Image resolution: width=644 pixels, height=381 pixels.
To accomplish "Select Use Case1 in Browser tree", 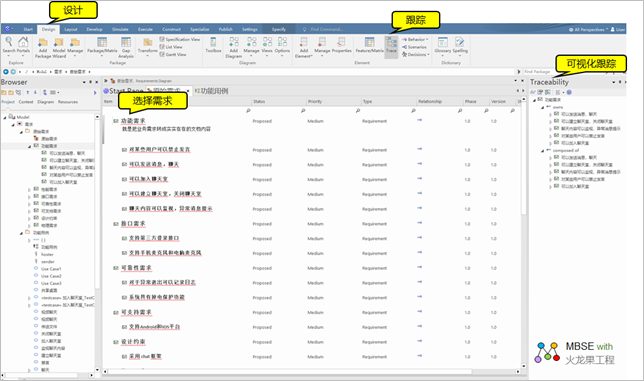I will (x=51, y=269).
